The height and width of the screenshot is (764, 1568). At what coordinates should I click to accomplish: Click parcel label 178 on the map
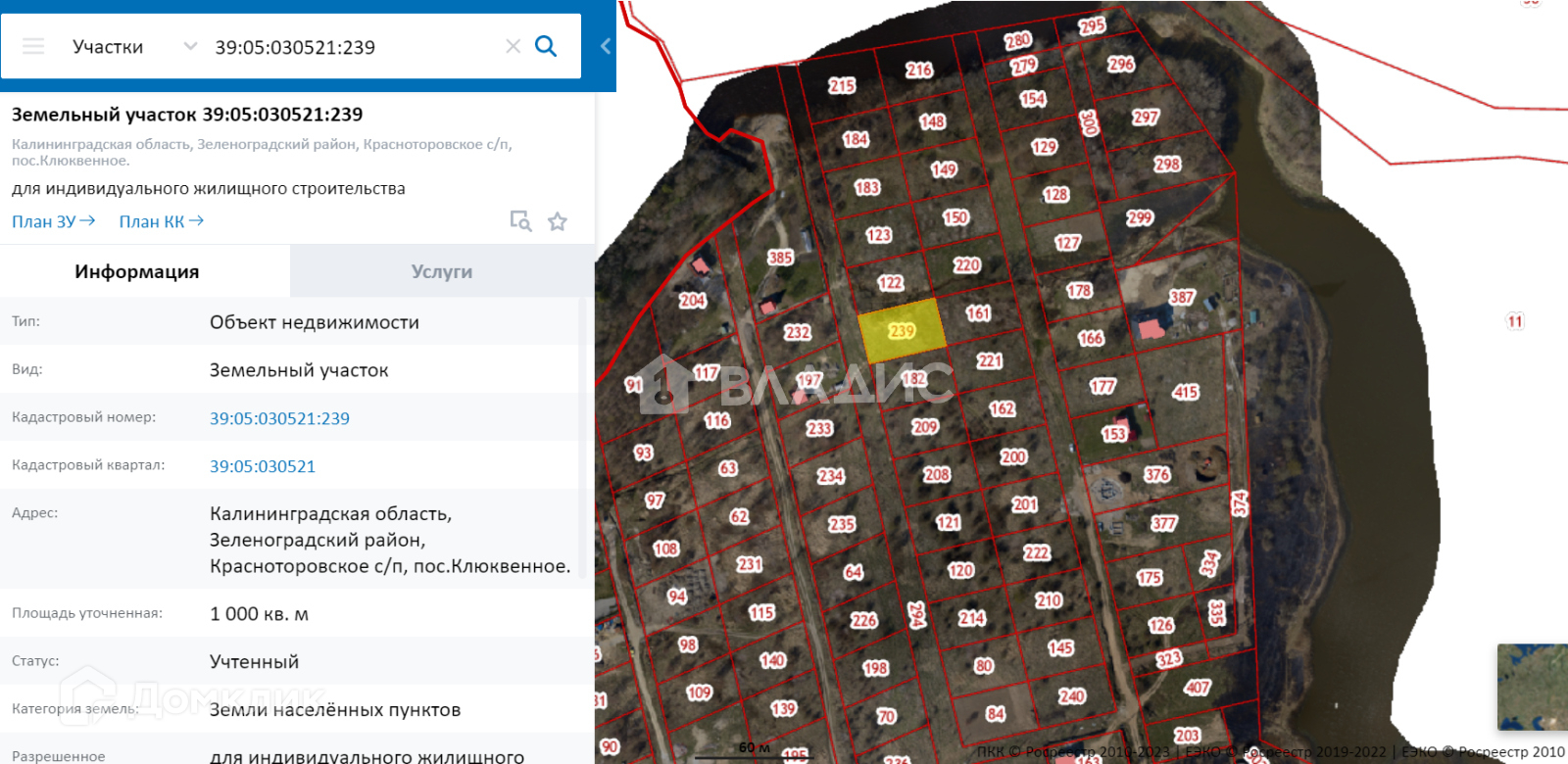pyautogui.click(x=1079, y=290)
